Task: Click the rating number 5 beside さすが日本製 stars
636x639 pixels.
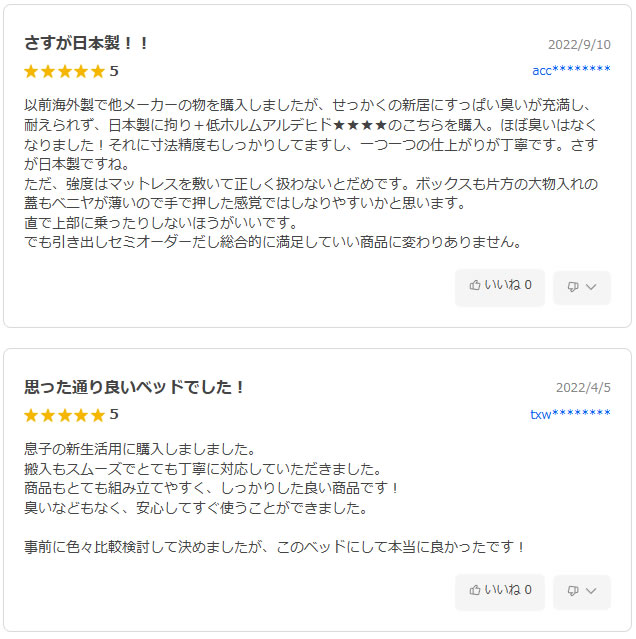Action: point(114,71)
